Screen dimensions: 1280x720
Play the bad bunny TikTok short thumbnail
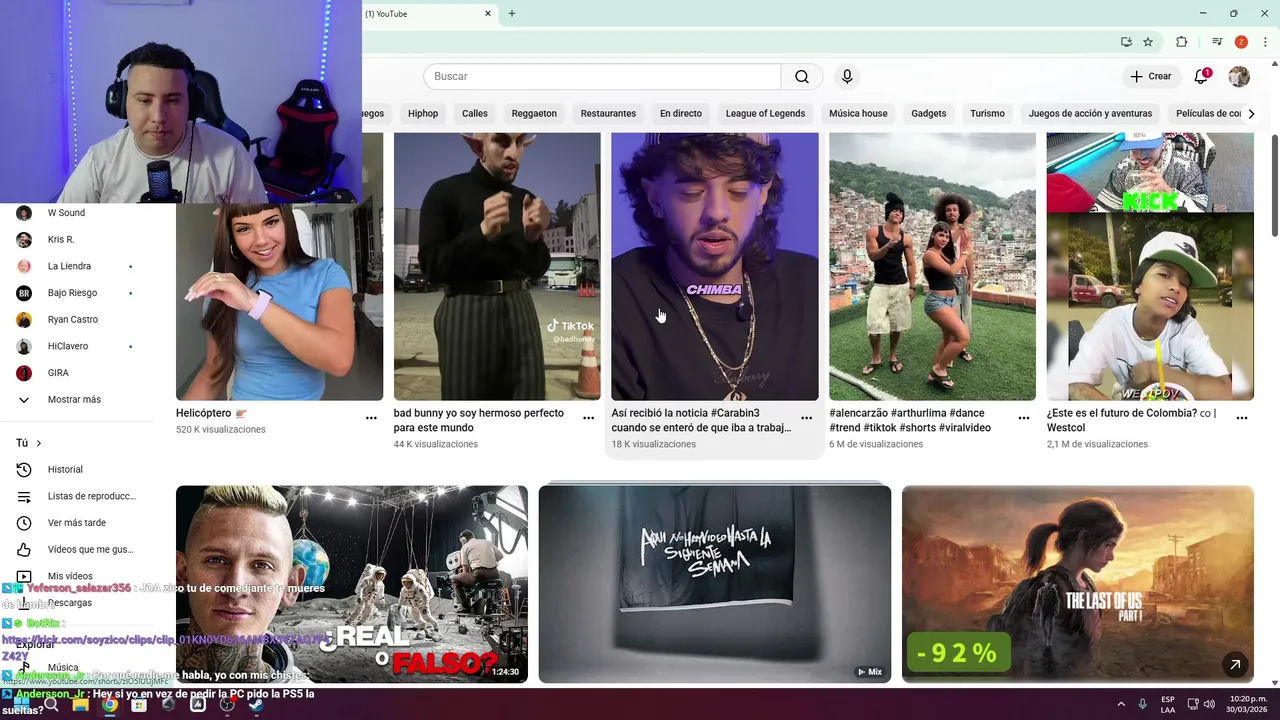coord(497,267)
